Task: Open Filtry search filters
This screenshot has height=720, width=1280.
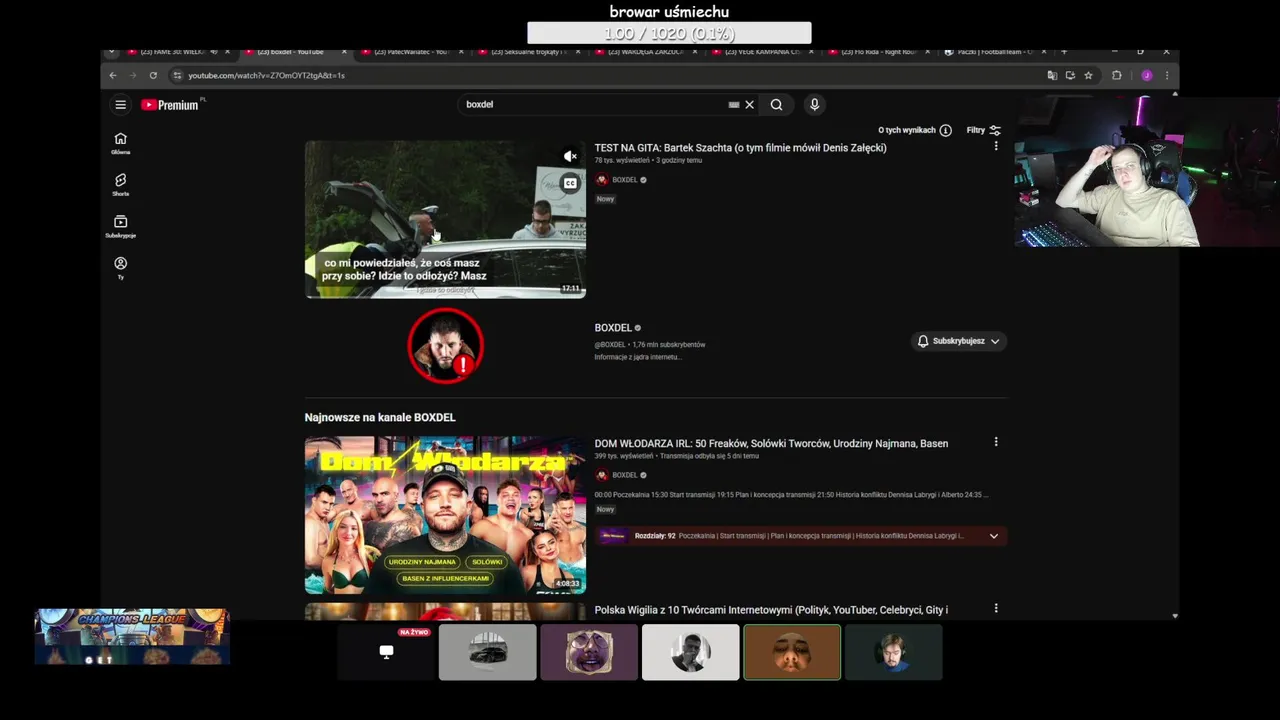Action: tap(983, 130)
